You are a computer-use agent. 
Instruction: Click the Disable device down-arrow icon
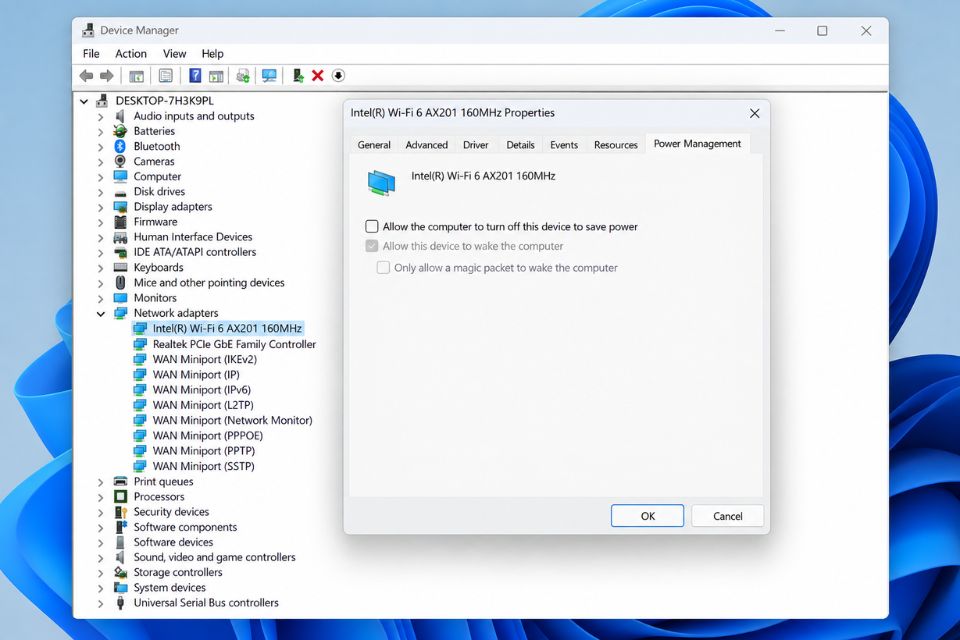pos(338,76)
